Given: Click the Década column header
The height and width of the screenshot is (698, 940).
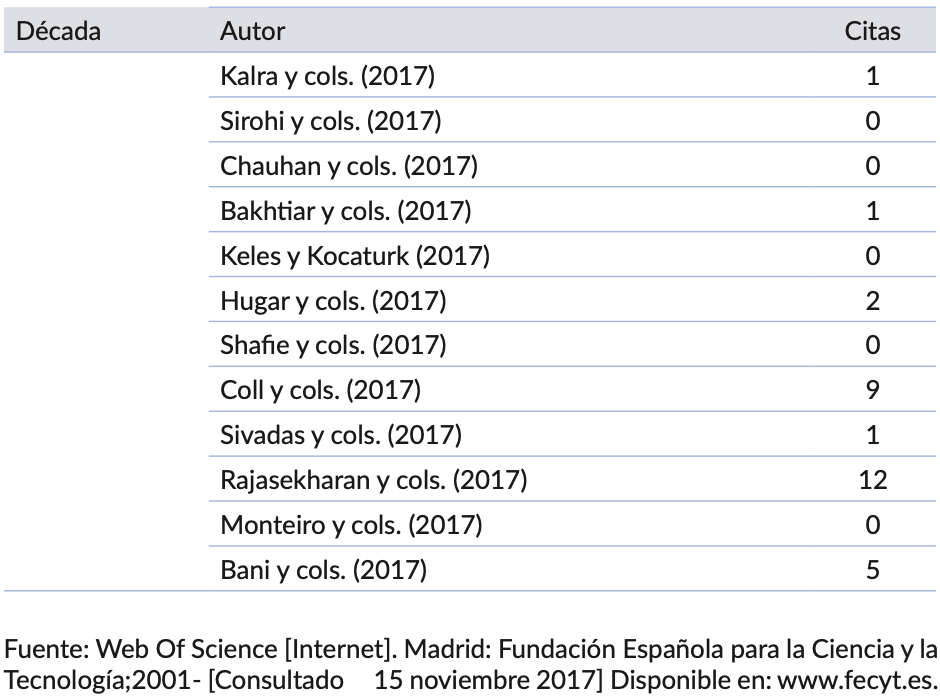Looking at the screenshot, I should [x=60, y=31].
